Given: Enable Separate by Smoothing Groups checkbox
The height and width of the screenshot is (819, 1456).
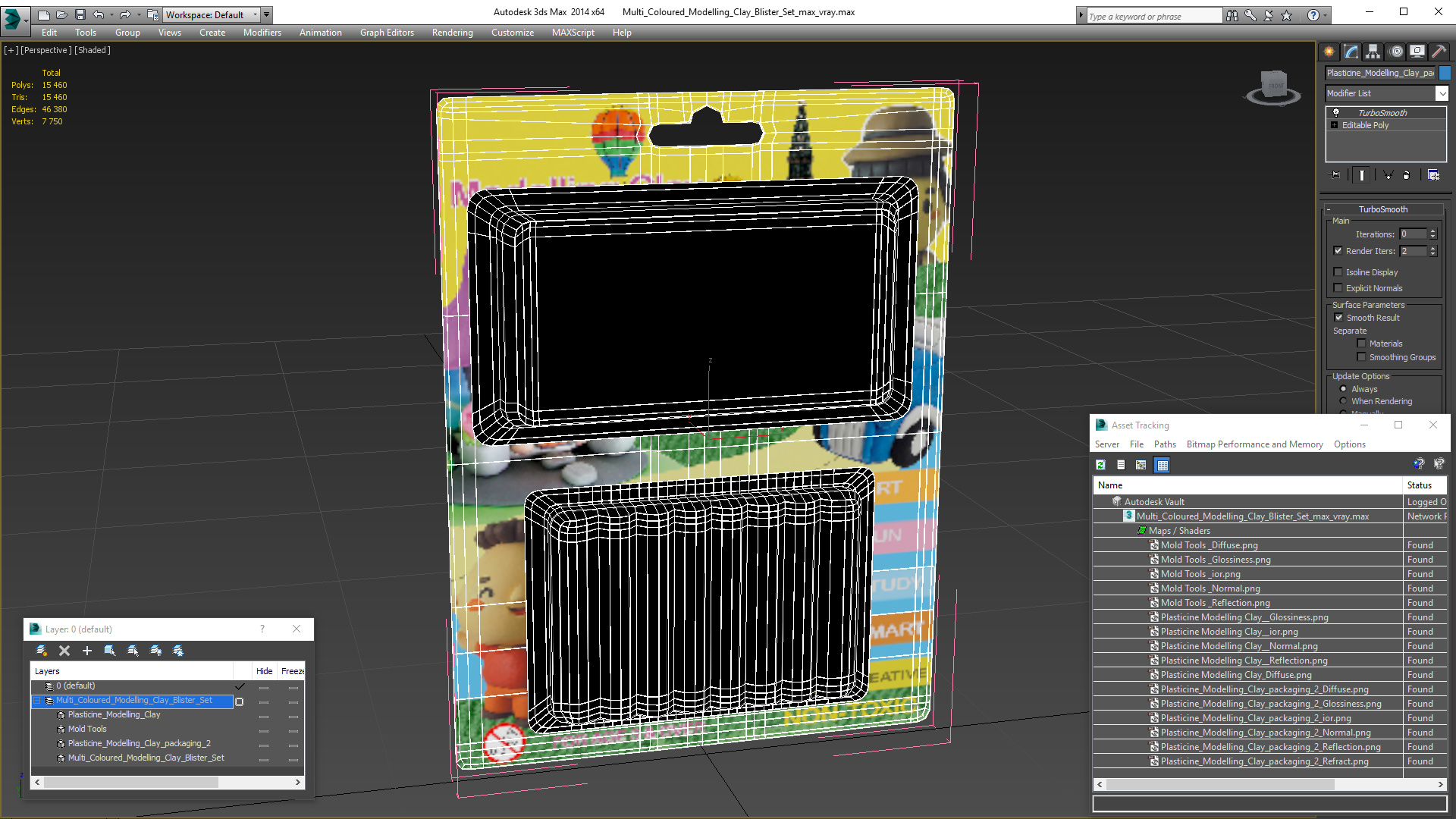Looking at the screenshot, I should point(1362,356).
